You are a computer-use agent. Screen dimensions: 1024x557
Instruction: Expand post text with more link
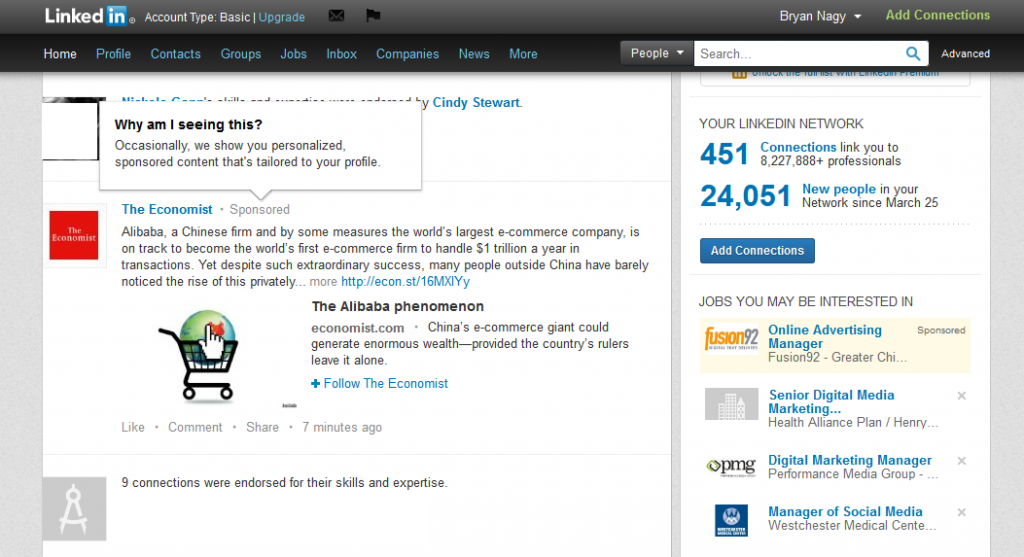coord(323,281)
